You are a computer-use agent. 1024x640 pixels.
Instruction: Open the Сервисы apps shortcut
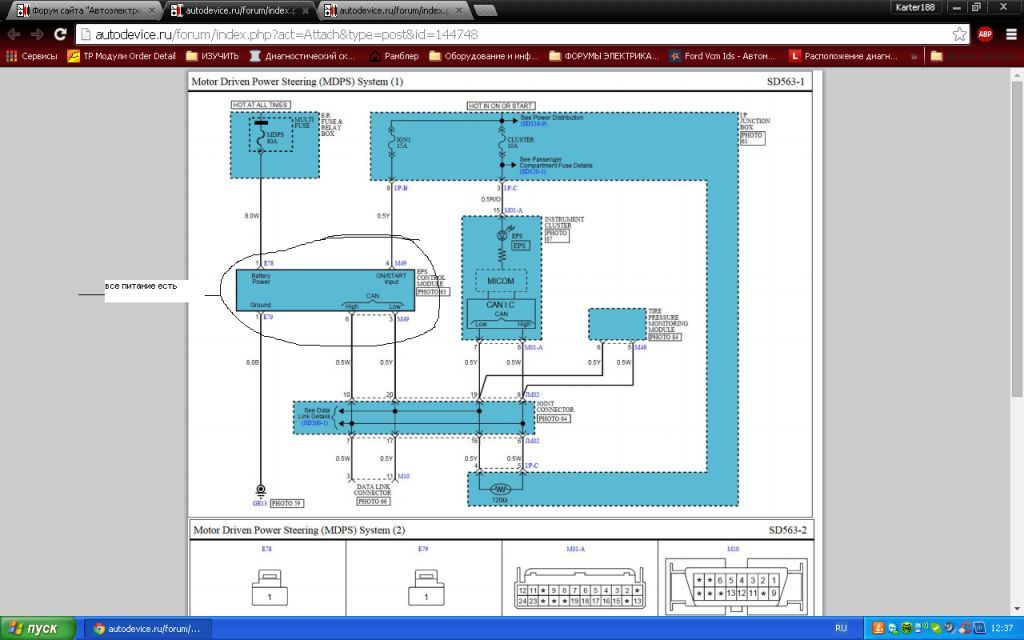tap(31, 56)
